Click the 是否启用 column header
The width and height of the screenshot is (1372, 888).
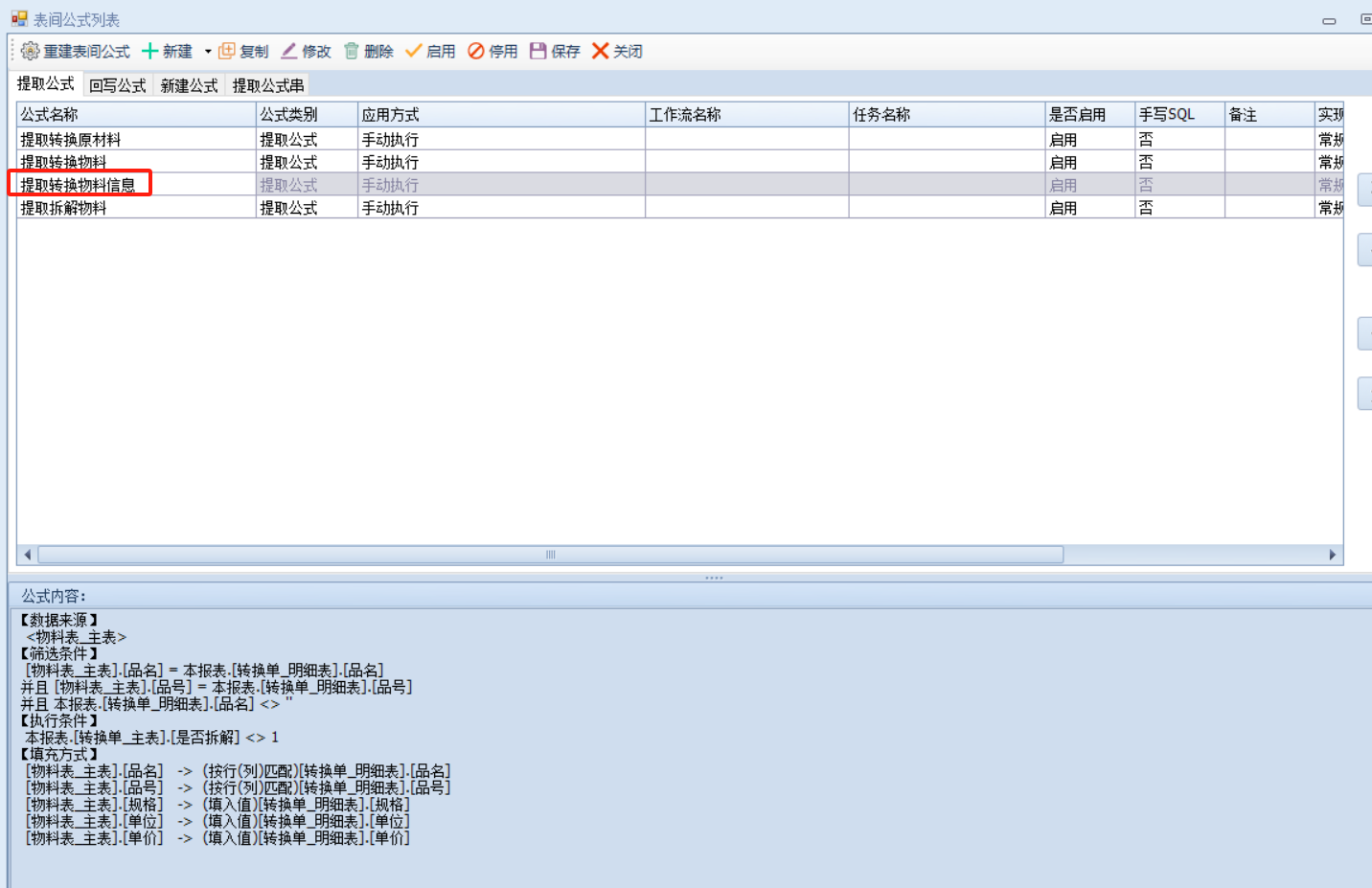(1088, 115)
